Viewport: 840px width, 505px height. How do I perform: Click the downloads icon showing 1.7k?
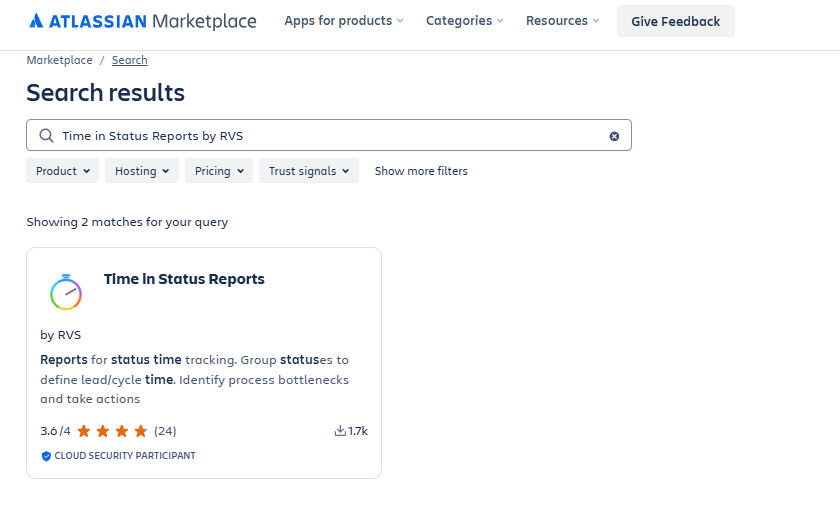pos(340,431)
